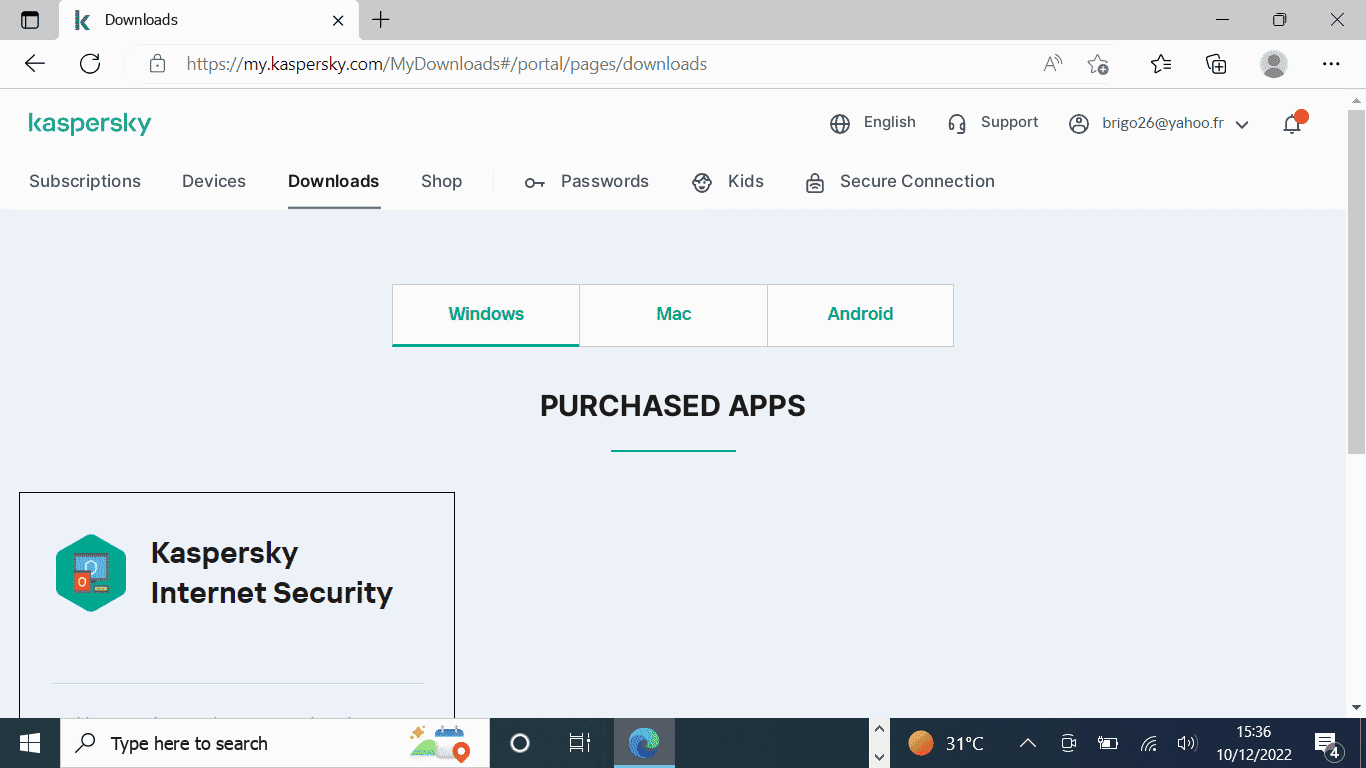This screenshot has height=768, width=1366.
Task: Click the Support headset icon
Action: [x=957, y=124]
